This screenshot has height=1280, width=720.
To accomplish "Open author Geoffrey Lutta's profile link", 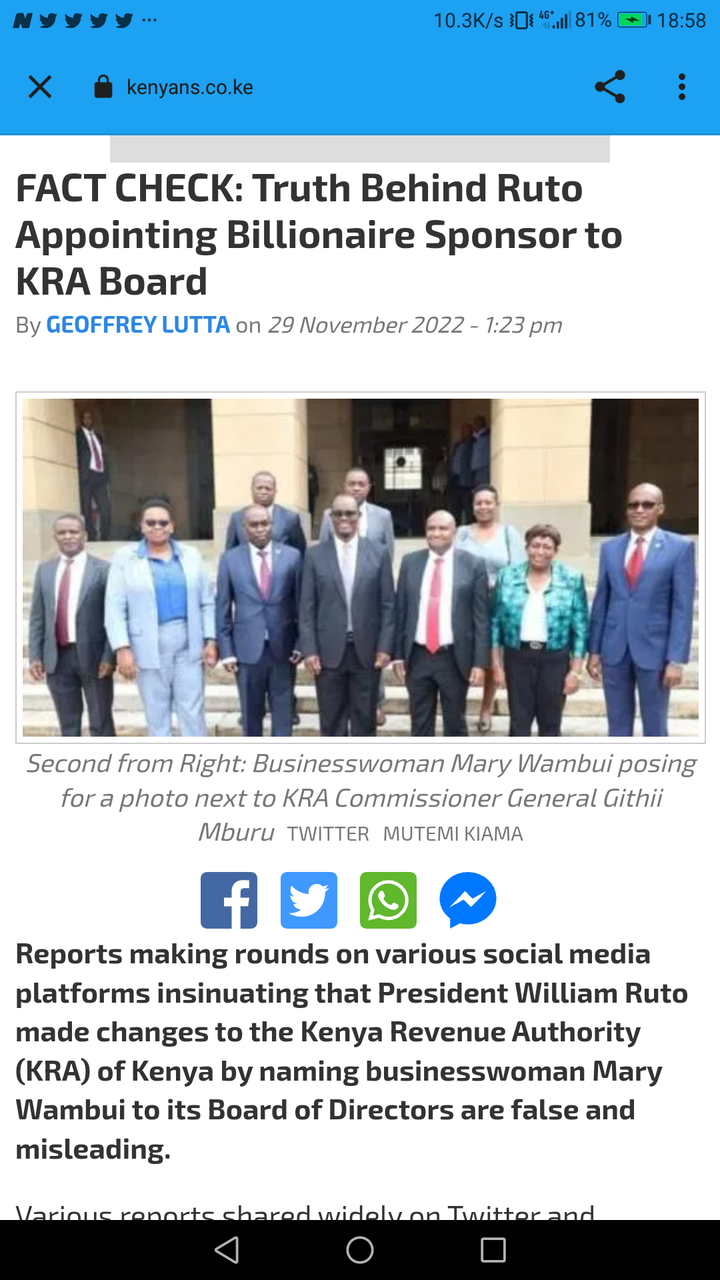I will click(138, 325).
